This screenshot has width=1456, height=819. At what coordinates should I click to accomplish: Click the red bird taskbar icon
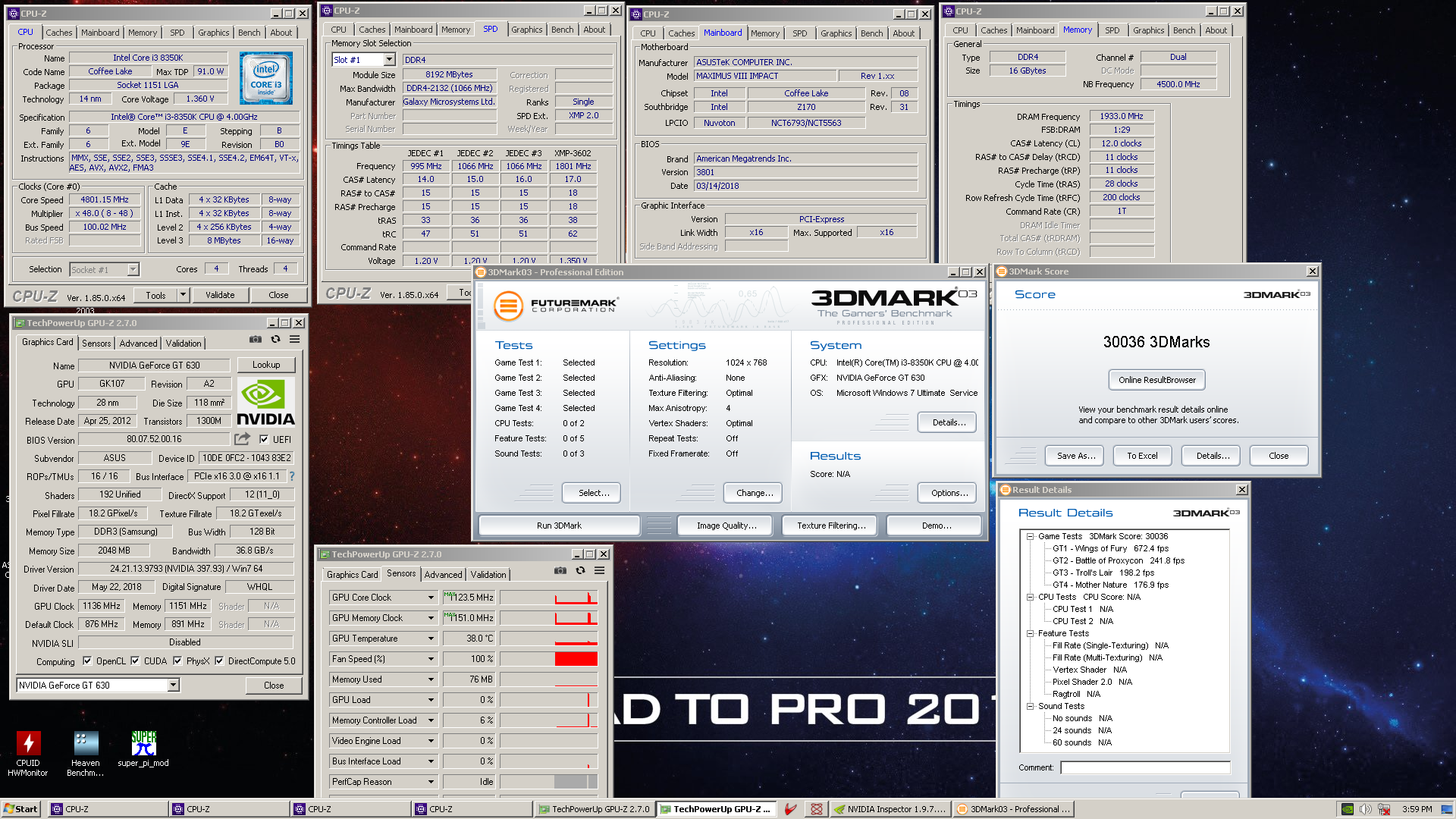[790, 809]
